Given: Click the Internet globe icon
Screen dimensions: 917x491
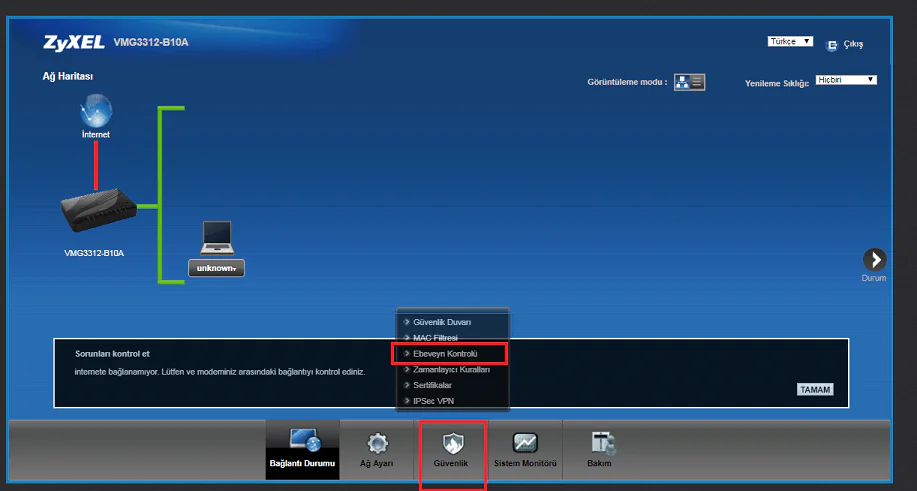Looking at the screenshot, I should pos(96,110).
